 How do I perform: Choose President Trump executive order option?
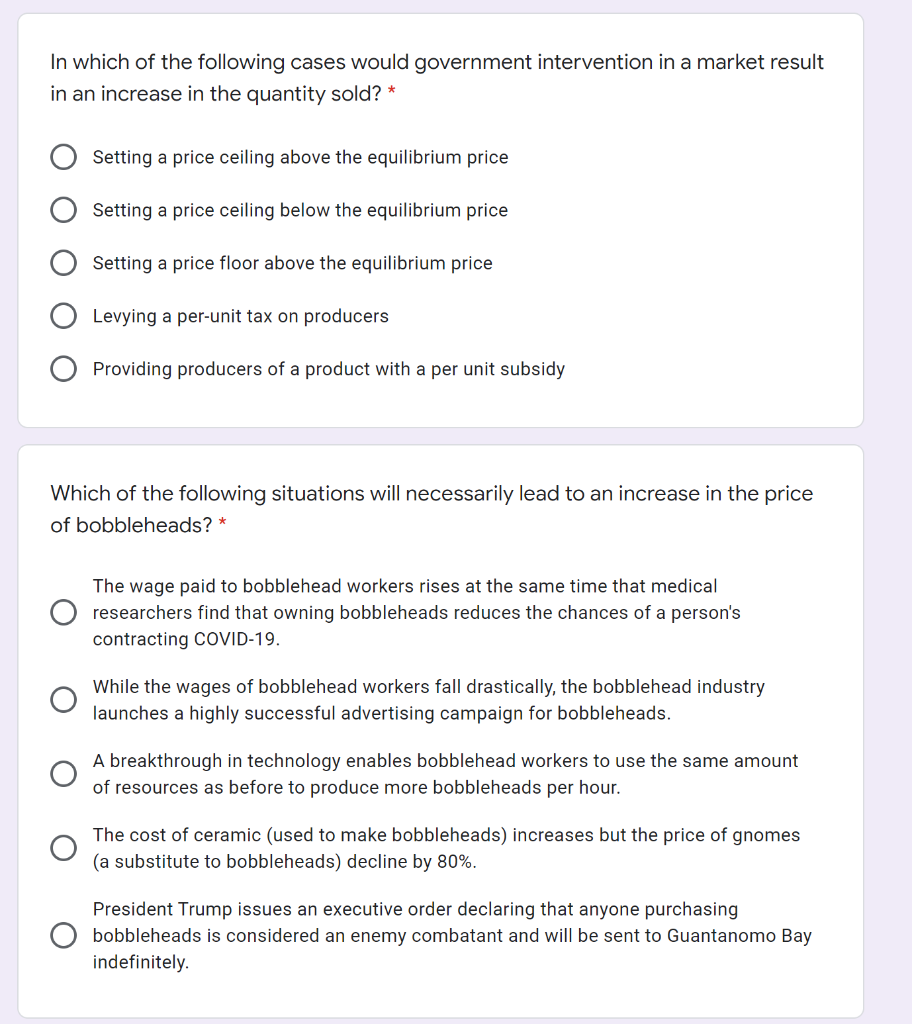point(63,935)
